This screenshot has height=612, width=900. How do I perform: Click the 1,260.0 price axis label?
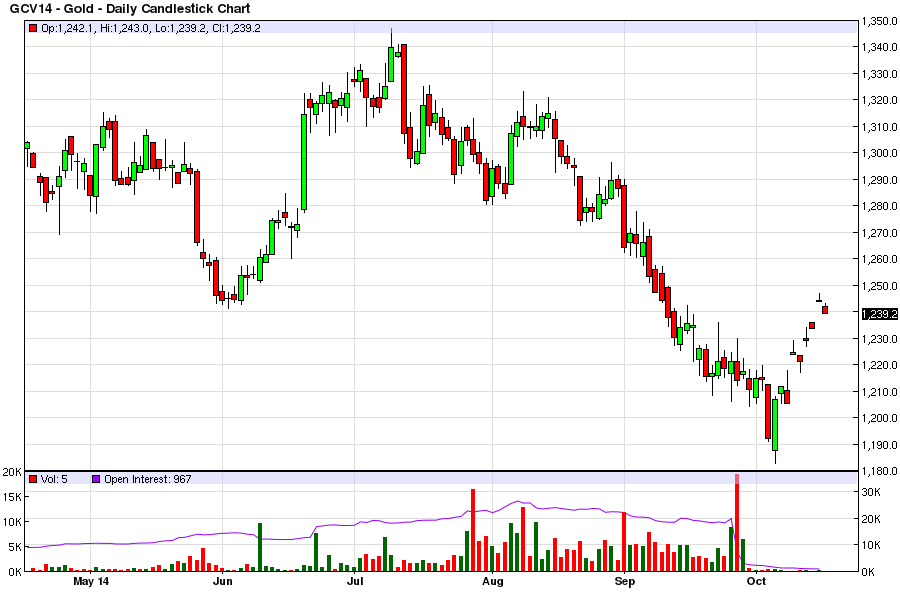(879, 259)
